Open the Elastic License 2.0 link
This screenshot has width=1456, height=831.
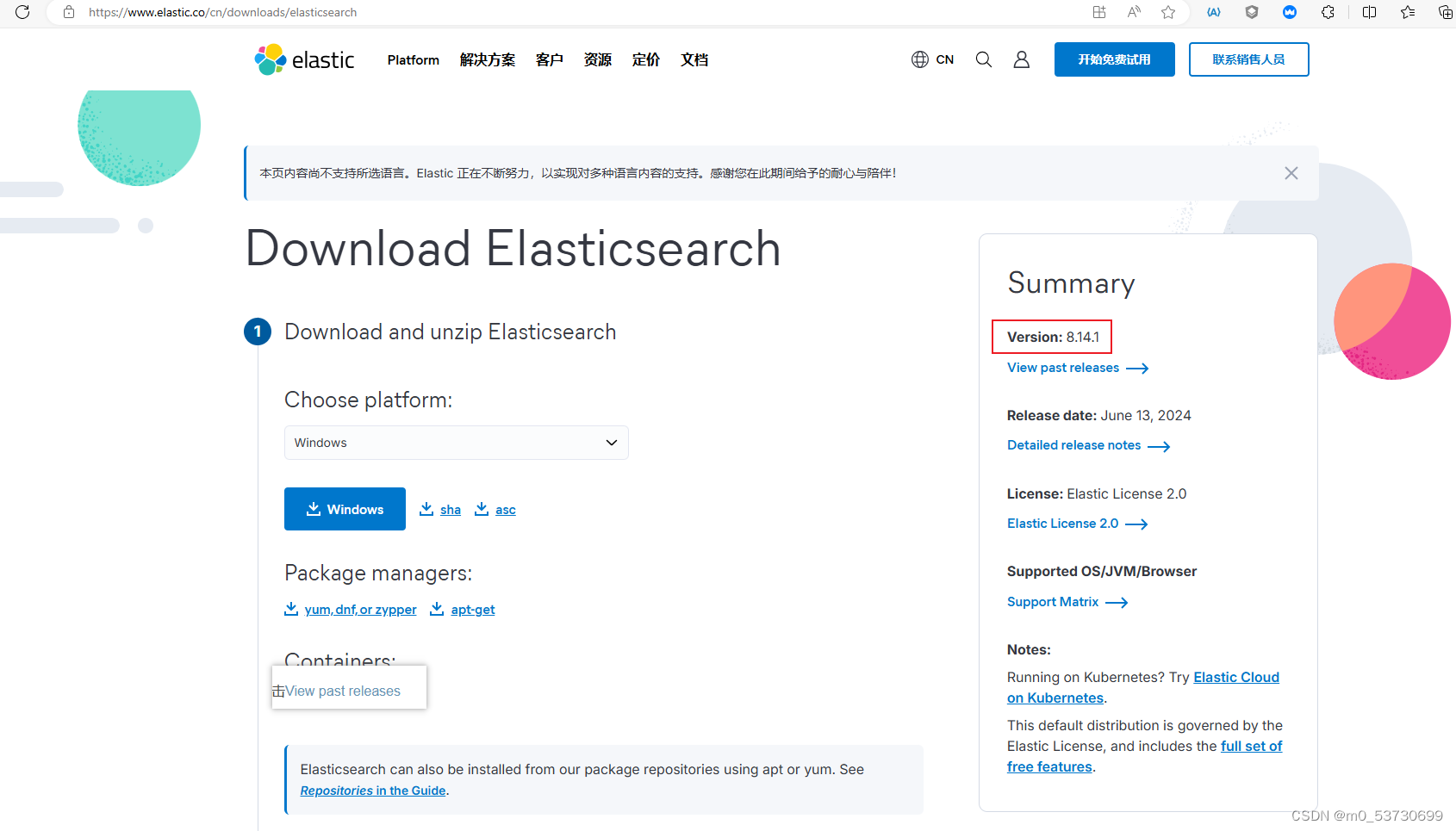point(1078,524)
